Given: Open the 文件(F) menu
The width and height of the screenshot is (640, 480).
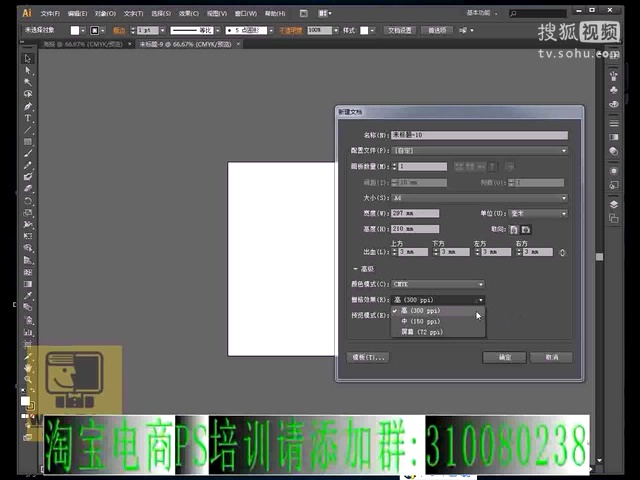Looking at the screenshot, I should (50, 13).
